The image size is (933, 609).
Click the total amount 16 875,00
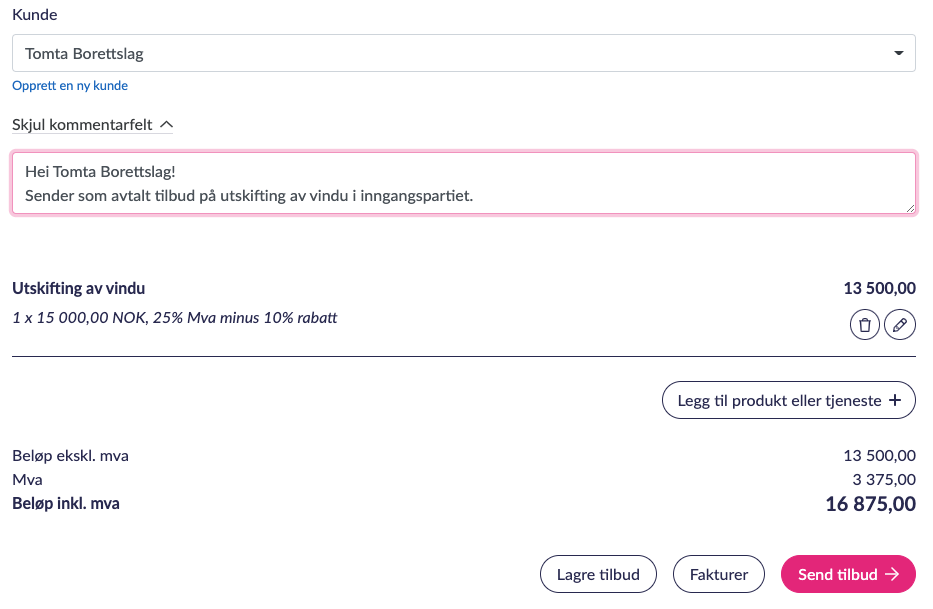pyautogui.click(x=870, y=504)
